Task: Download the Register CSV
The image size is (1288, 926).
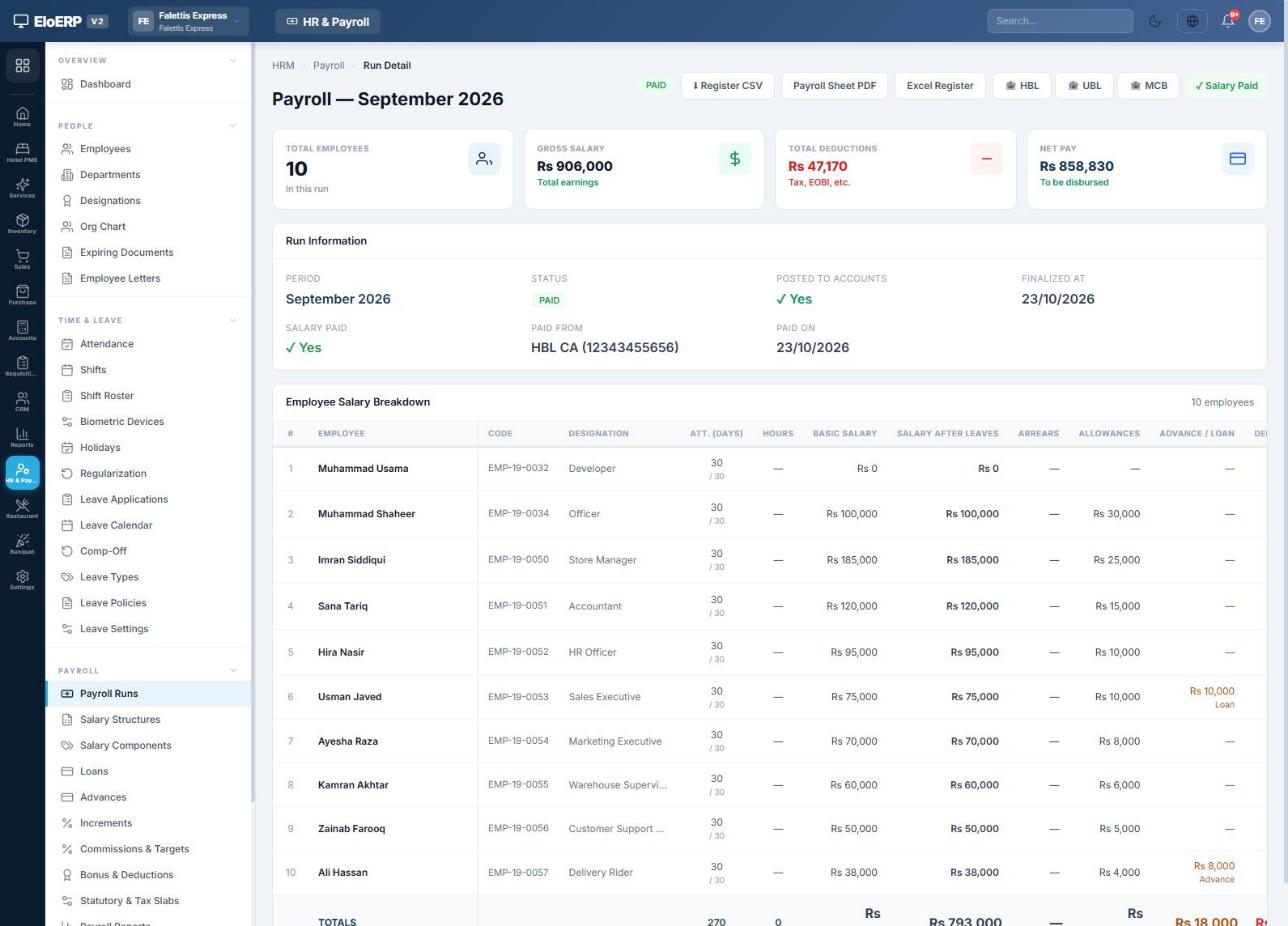Action: (x=728, y=86)
